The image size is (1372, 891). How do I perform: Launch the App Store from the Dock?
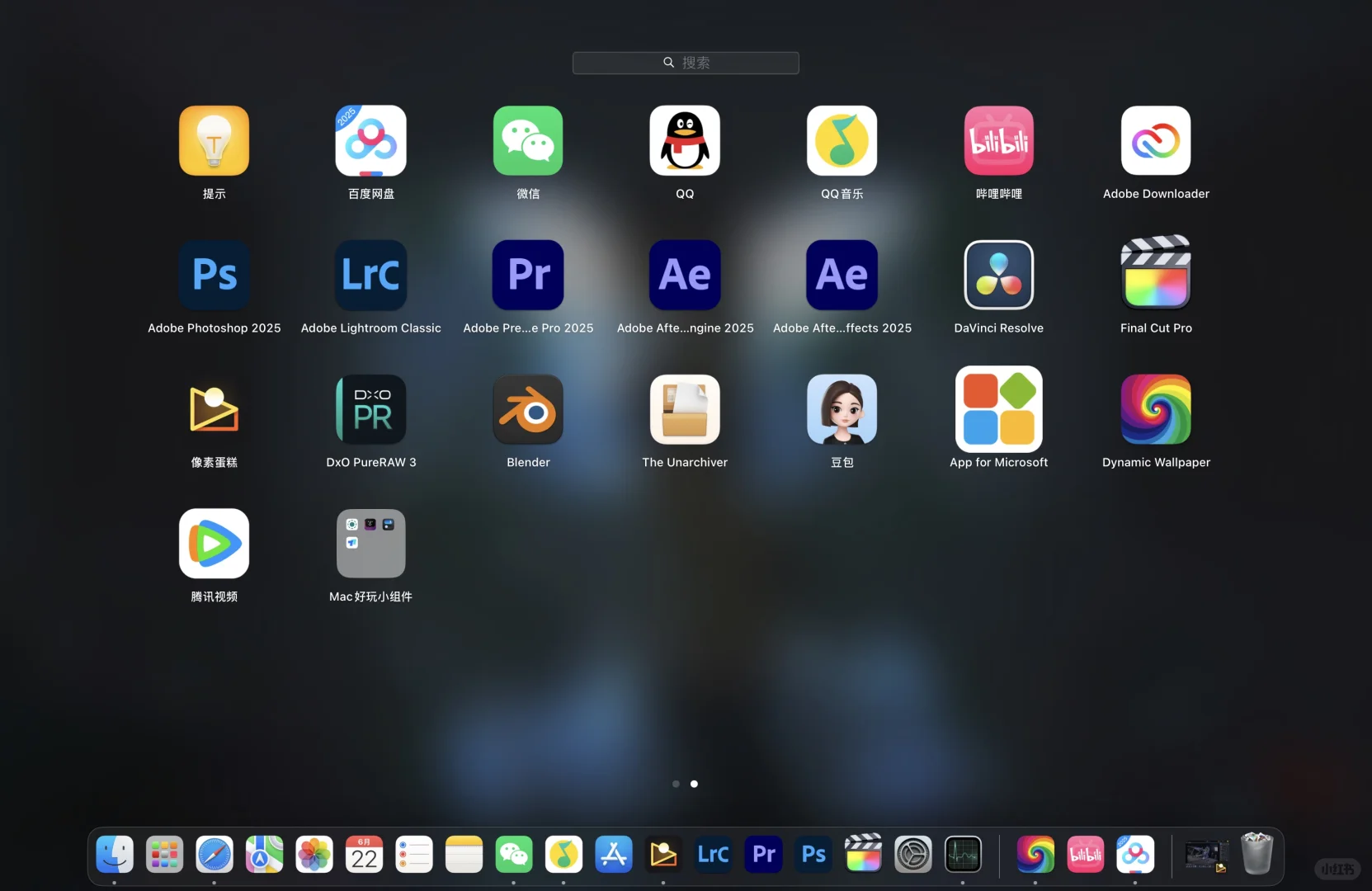614,854
